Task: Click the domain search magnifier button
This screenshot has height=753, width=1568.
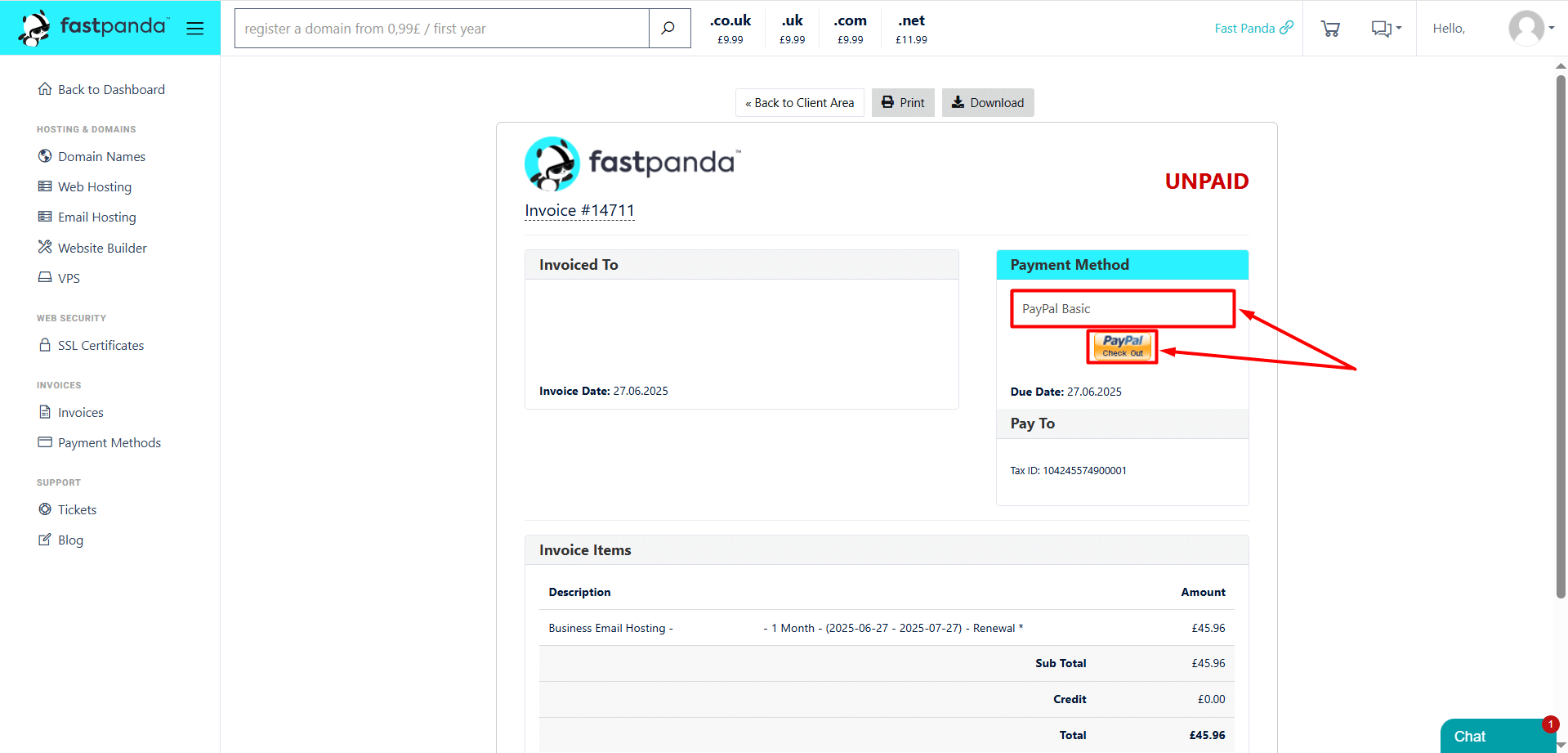Action: [669, 29]
